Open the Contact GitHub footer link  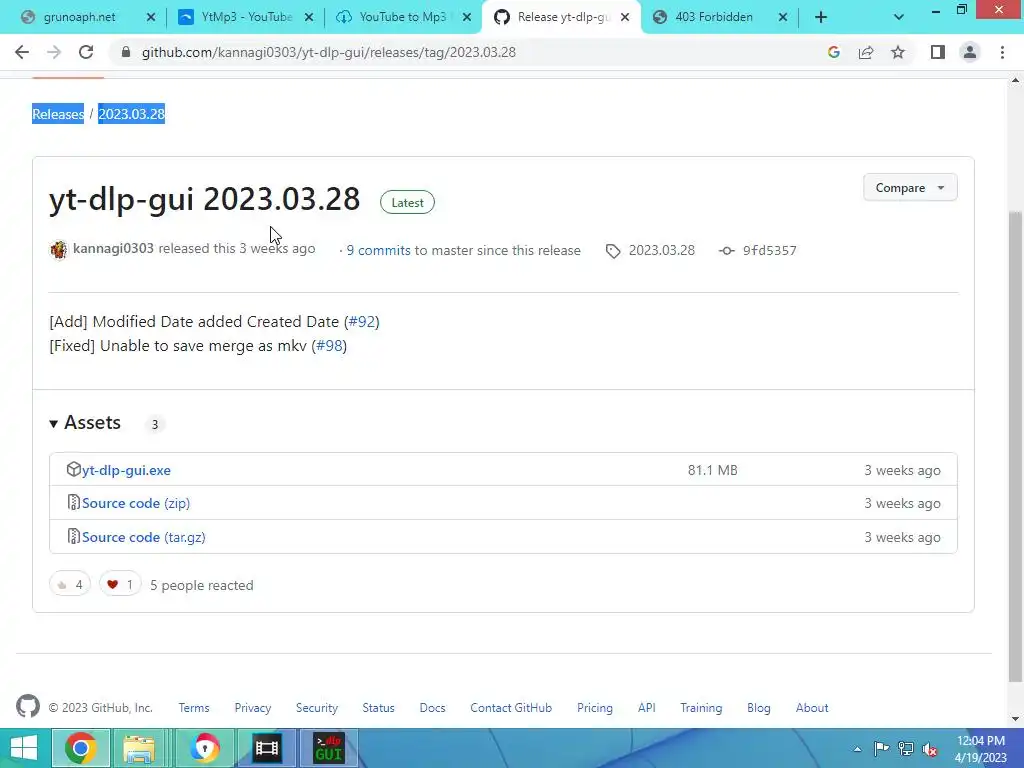pyautogui.click(x=511, y=708)
